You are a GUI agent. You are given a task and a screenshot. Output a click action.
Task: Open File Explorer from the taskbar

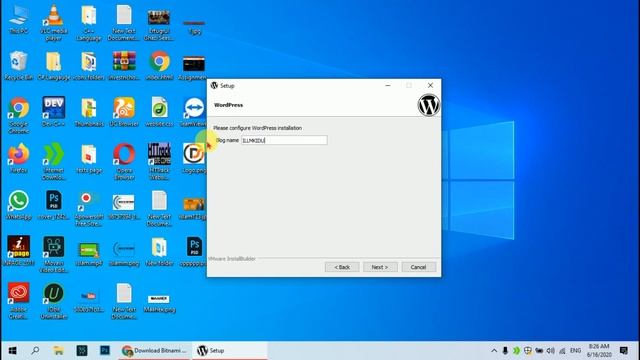58,351
